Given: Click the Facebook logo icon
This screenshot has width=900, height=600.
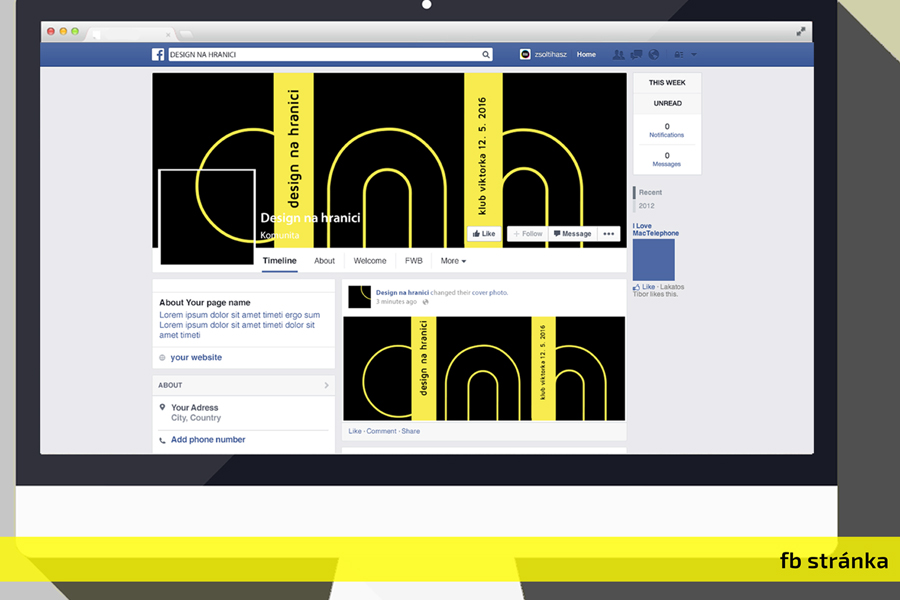Looking at the screenshot, I should pyautogui.click(x=158, y=55).
